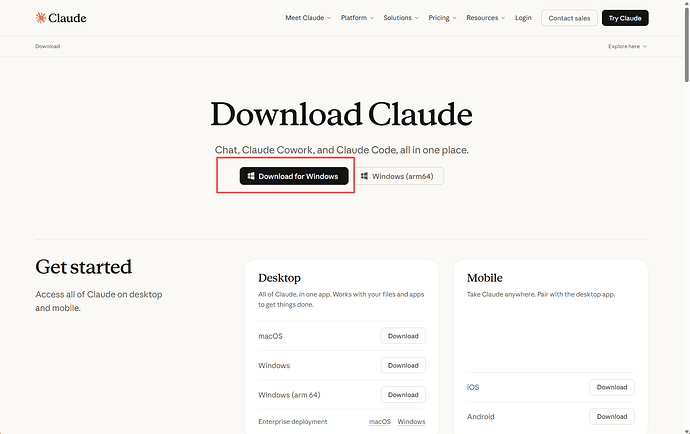Open the Solutions menu
This screenshot has height=434, width=690.
point(401,18)
